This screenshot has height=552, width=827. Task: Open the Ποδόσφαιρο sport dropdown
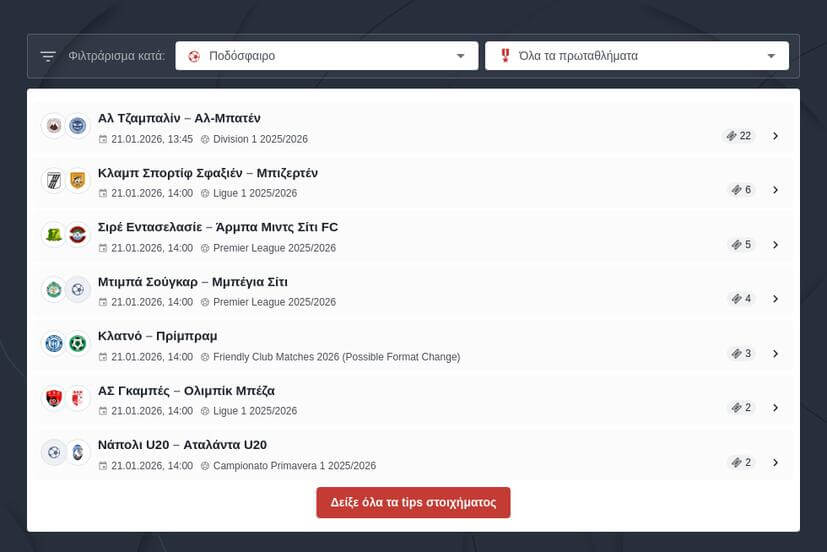[326, 56]
